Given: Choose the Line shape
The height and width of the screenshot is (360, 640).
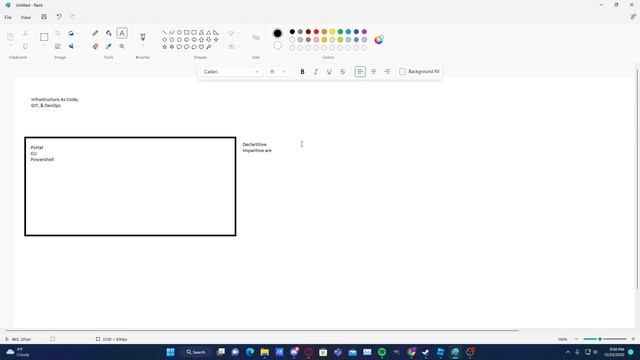Looking at the screenshot, I should click(x=164, y=32).
